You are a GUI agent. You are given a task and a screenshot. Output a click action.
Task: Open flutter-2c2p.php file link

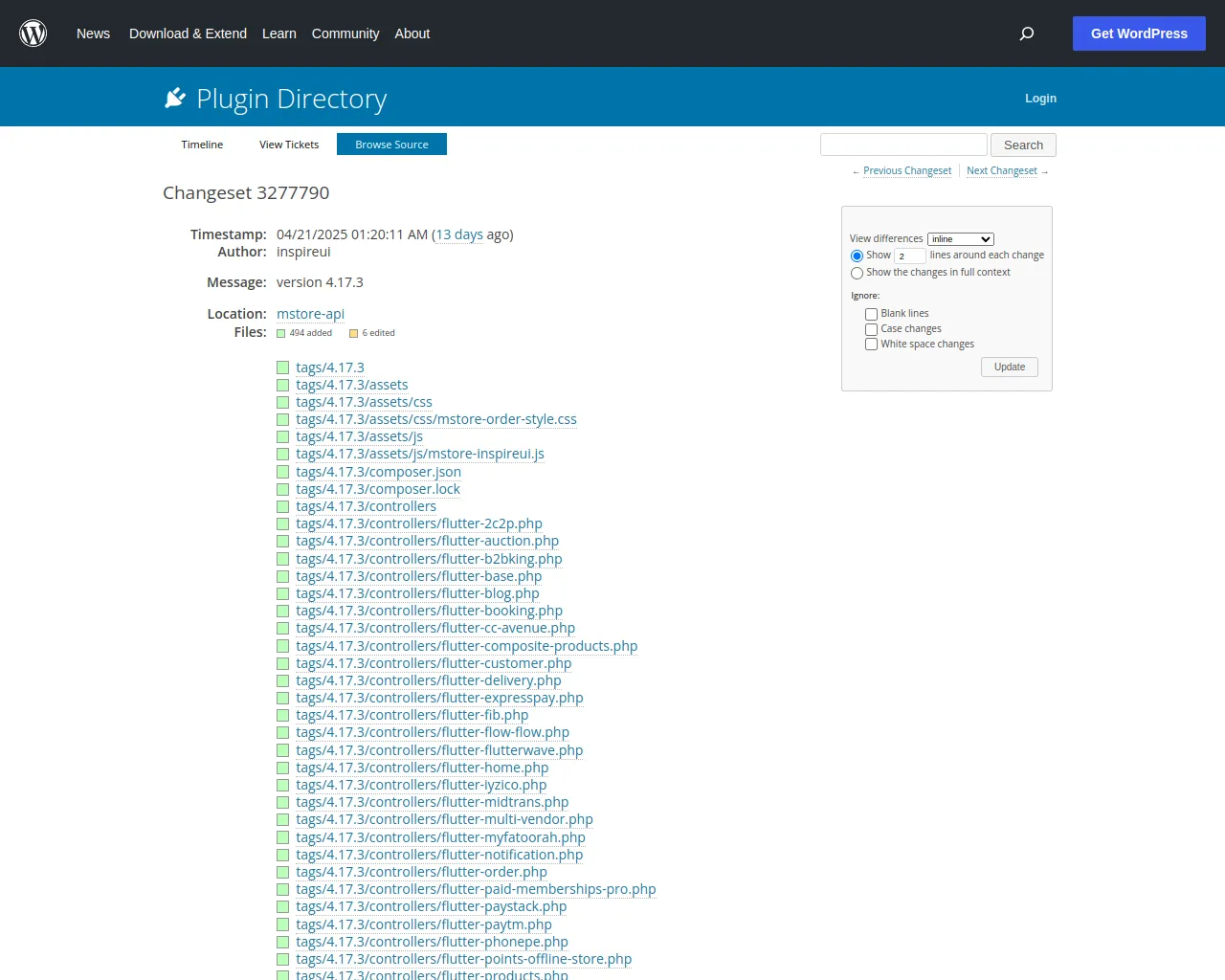click(x=419, y=523)
